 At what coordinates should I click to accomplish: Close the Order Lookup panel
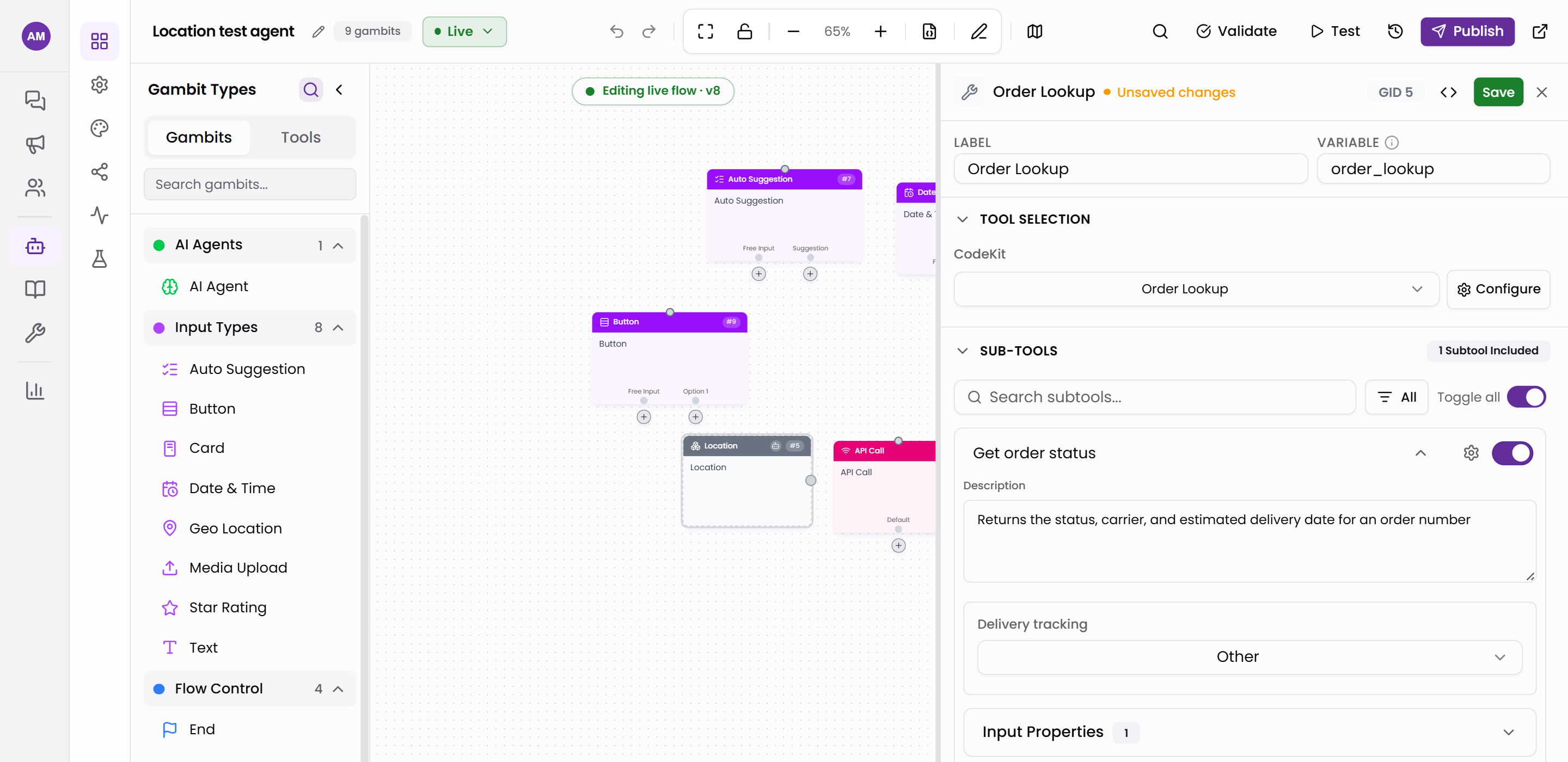1541,93
